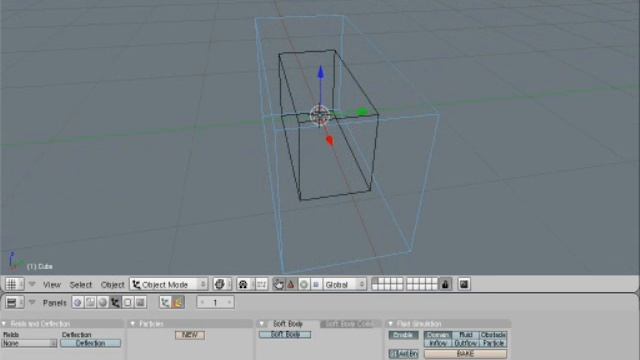Click the green Y-axis manipulator handle
Screen dimensions: 640x360
(x=362, y=112)
